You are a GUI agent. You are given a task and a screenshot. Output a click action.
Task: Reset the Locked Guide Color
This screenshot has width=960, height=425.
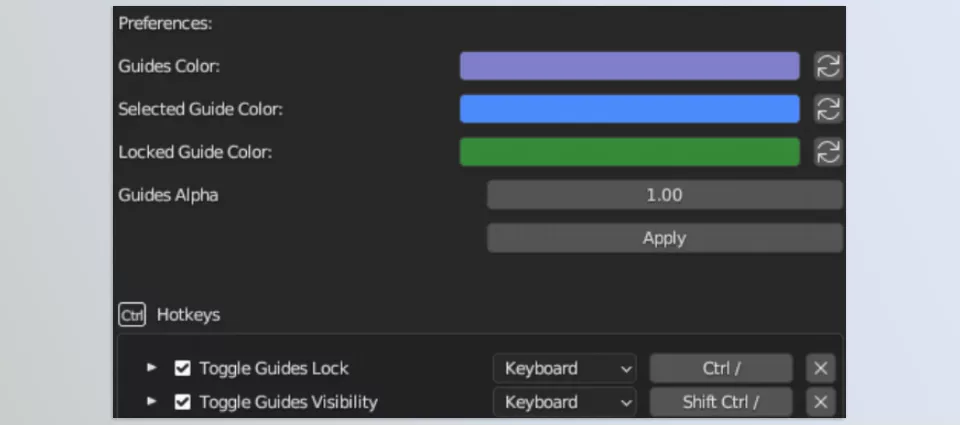click(828, 152)
